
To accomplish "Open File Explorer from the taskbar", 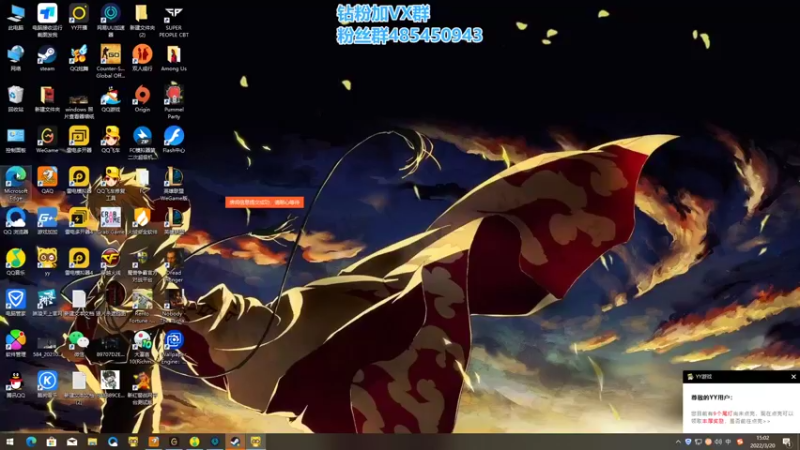I will 92,441.
